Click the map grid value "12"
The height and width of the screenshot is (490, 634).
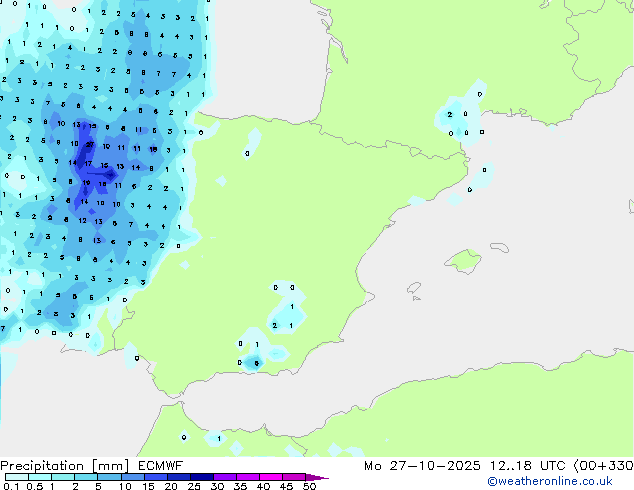click(82, 221)
